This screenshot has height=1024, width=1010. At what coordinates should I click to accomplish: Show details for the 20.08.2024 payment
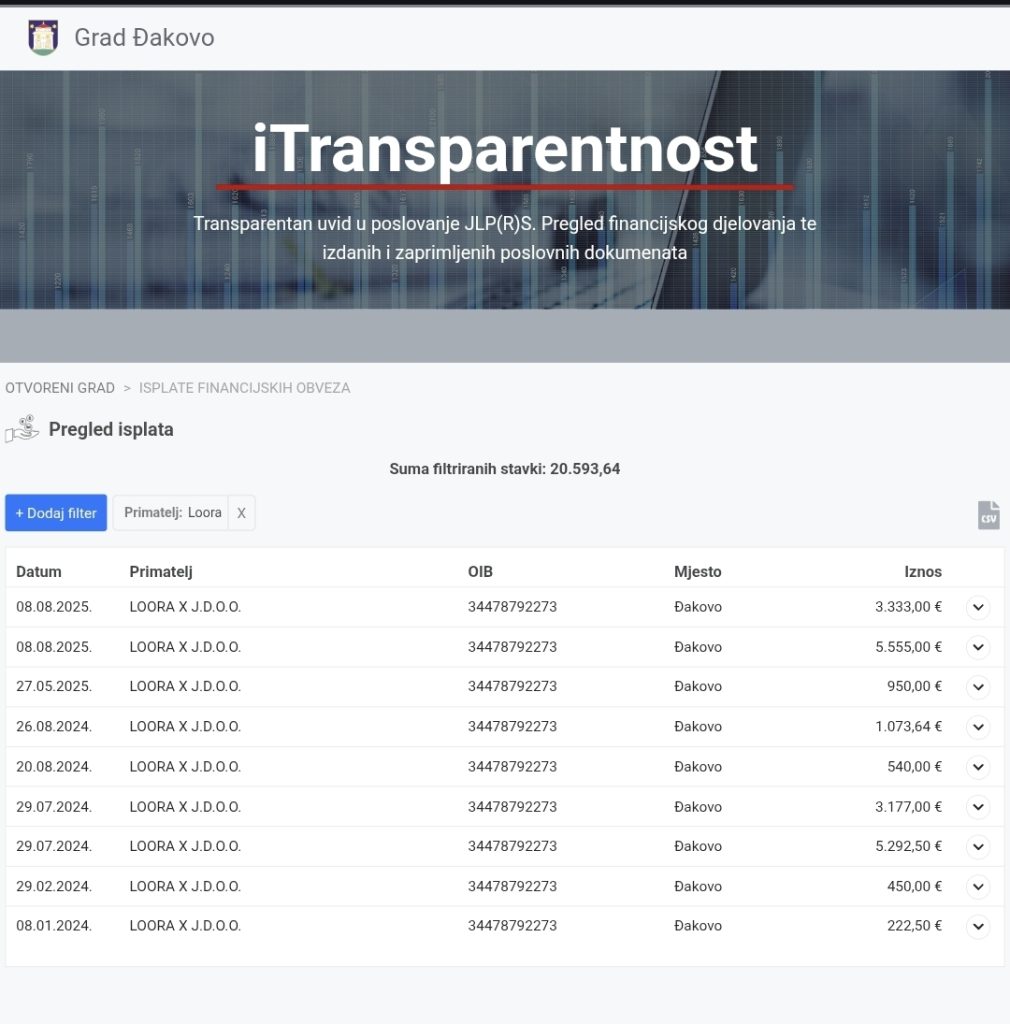(978, 767)
